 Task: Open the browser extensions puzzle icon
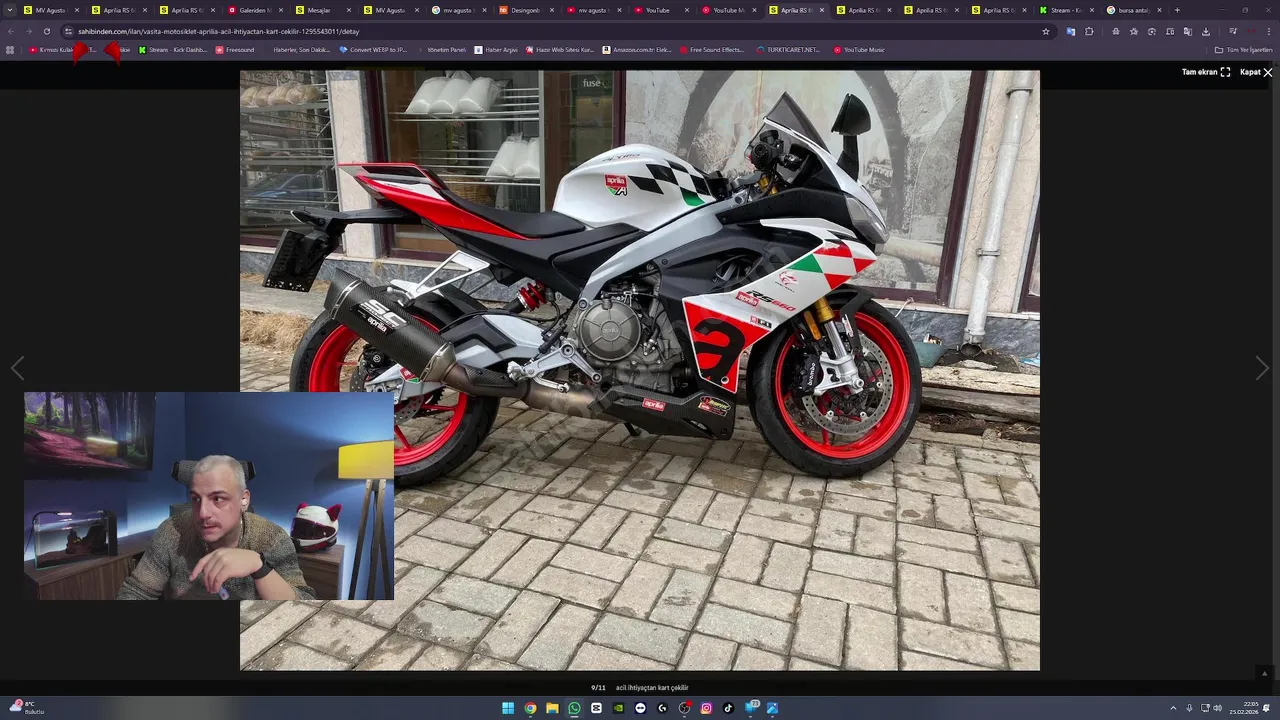pos(1089,31)
